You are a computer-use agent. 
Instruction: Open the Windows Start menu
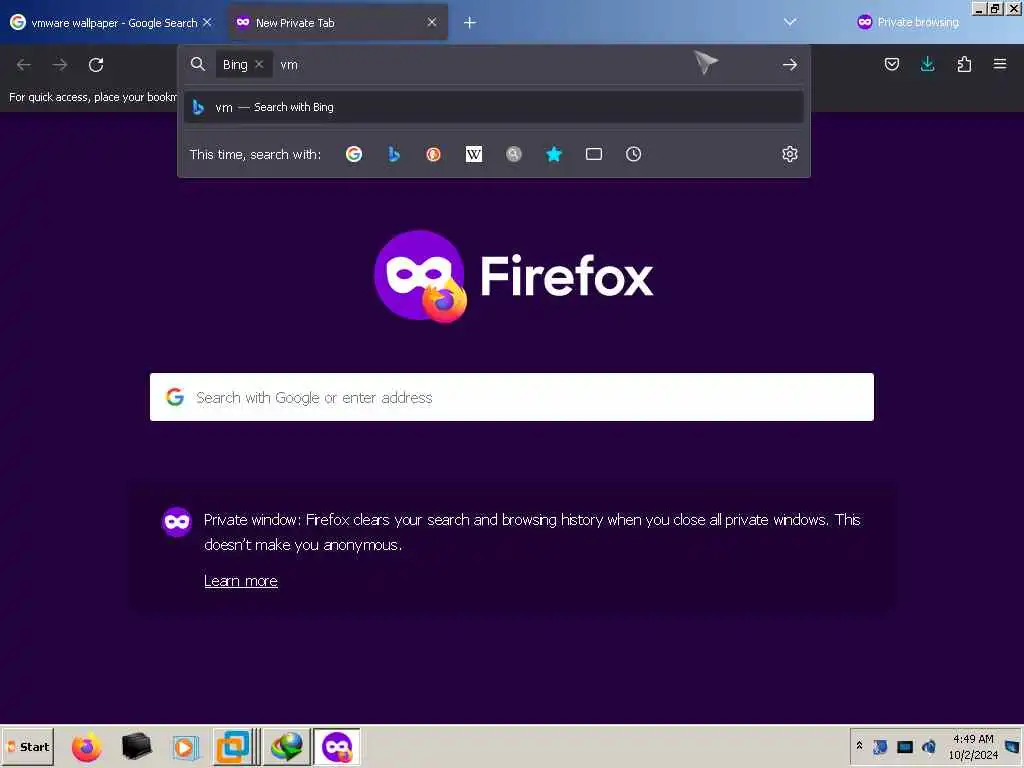[x=27, y=746]
